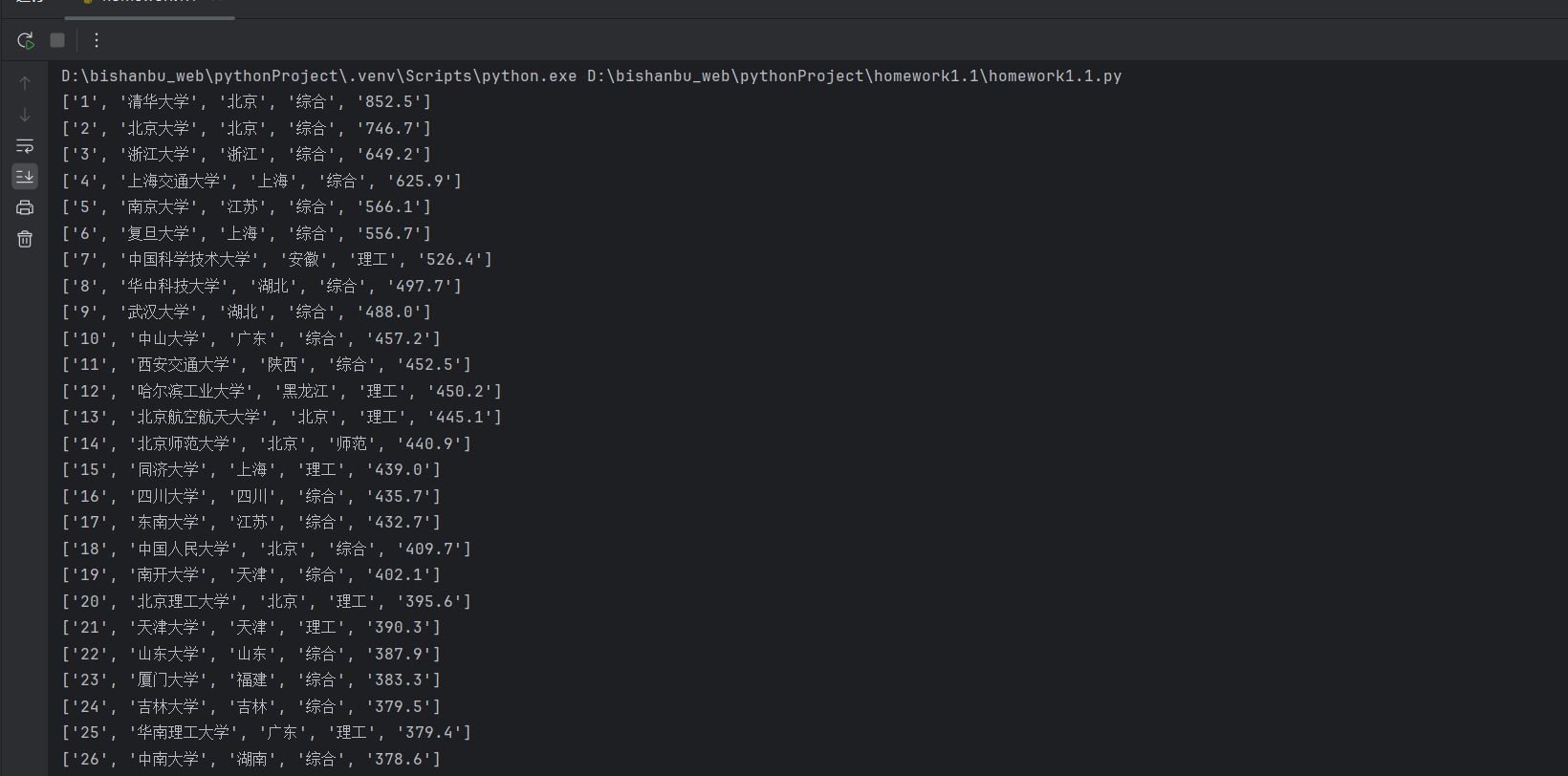Click the 中国科学技术大学 output row
Screen dimensions: 1568x776
[276, 259]
